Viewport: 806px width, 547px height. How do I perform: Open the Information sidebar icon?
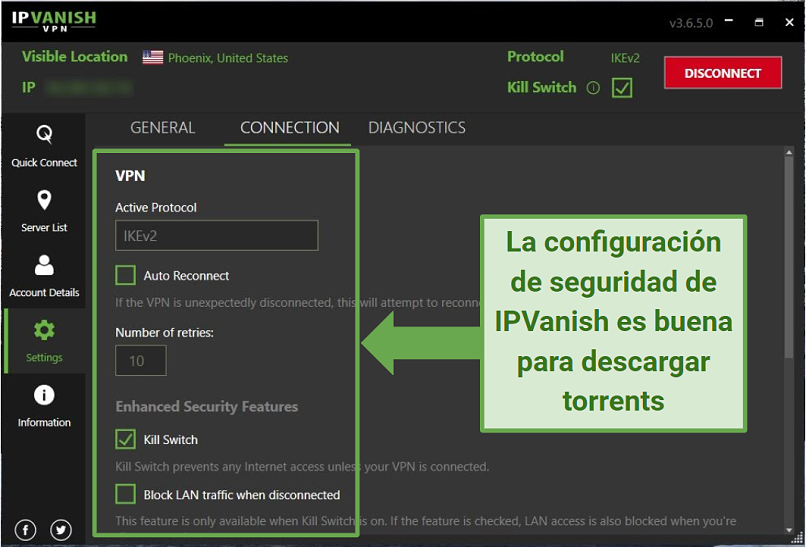tap(44, 395)
